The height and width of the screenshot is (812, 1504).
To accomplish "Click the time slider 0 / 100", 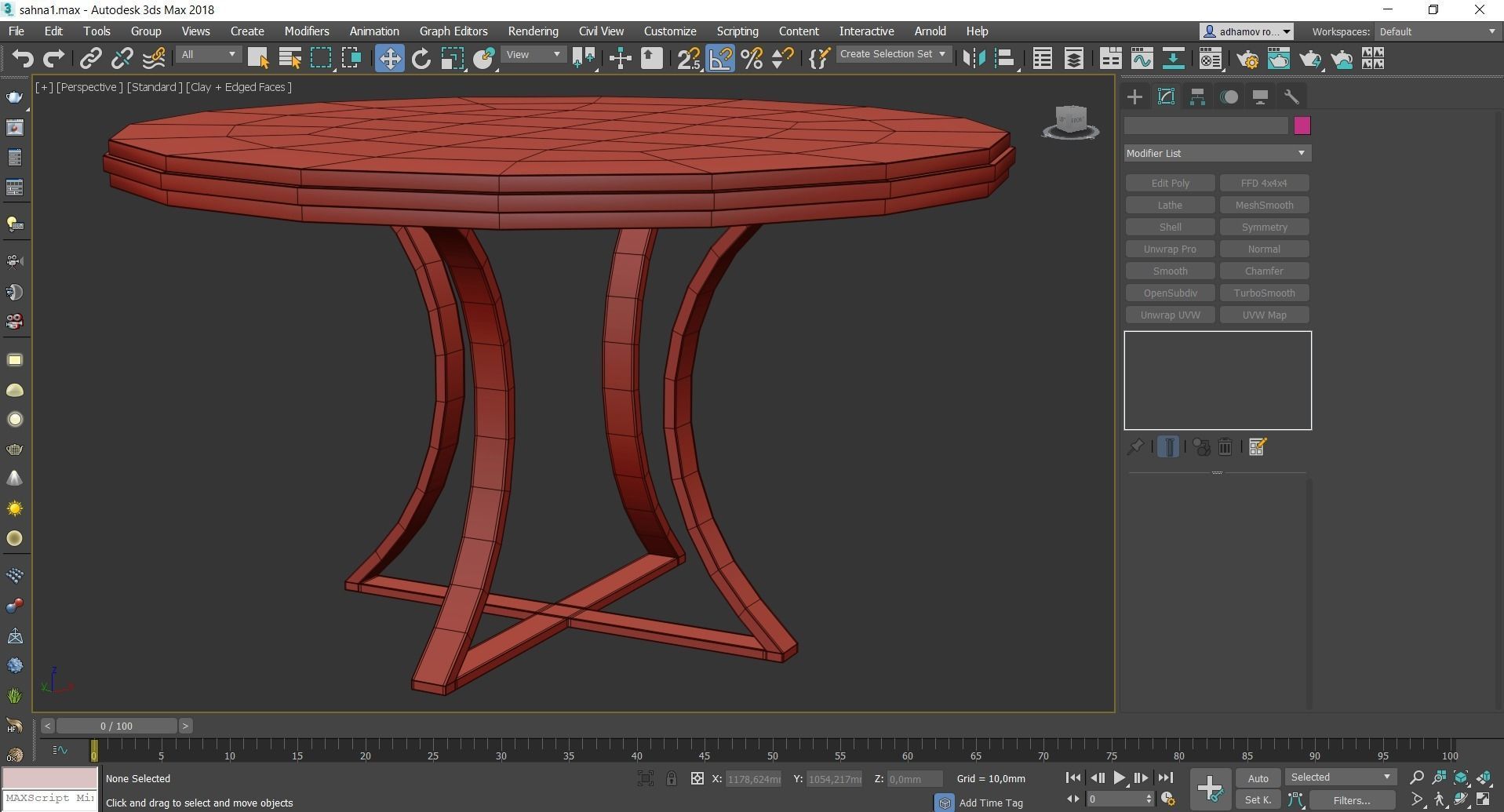I will tap(116, 726).
